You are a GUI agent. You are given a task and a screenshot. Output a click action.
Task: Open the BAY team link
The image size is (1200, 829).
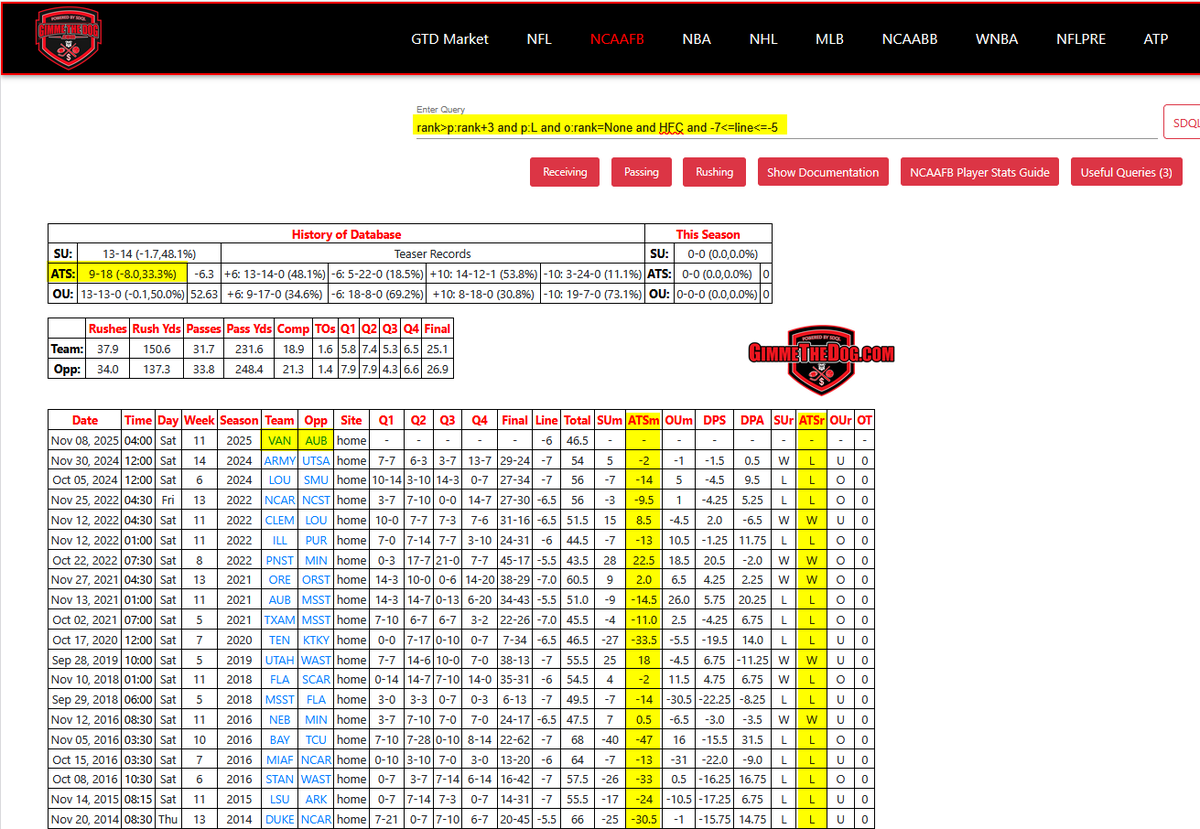(280, 740)
